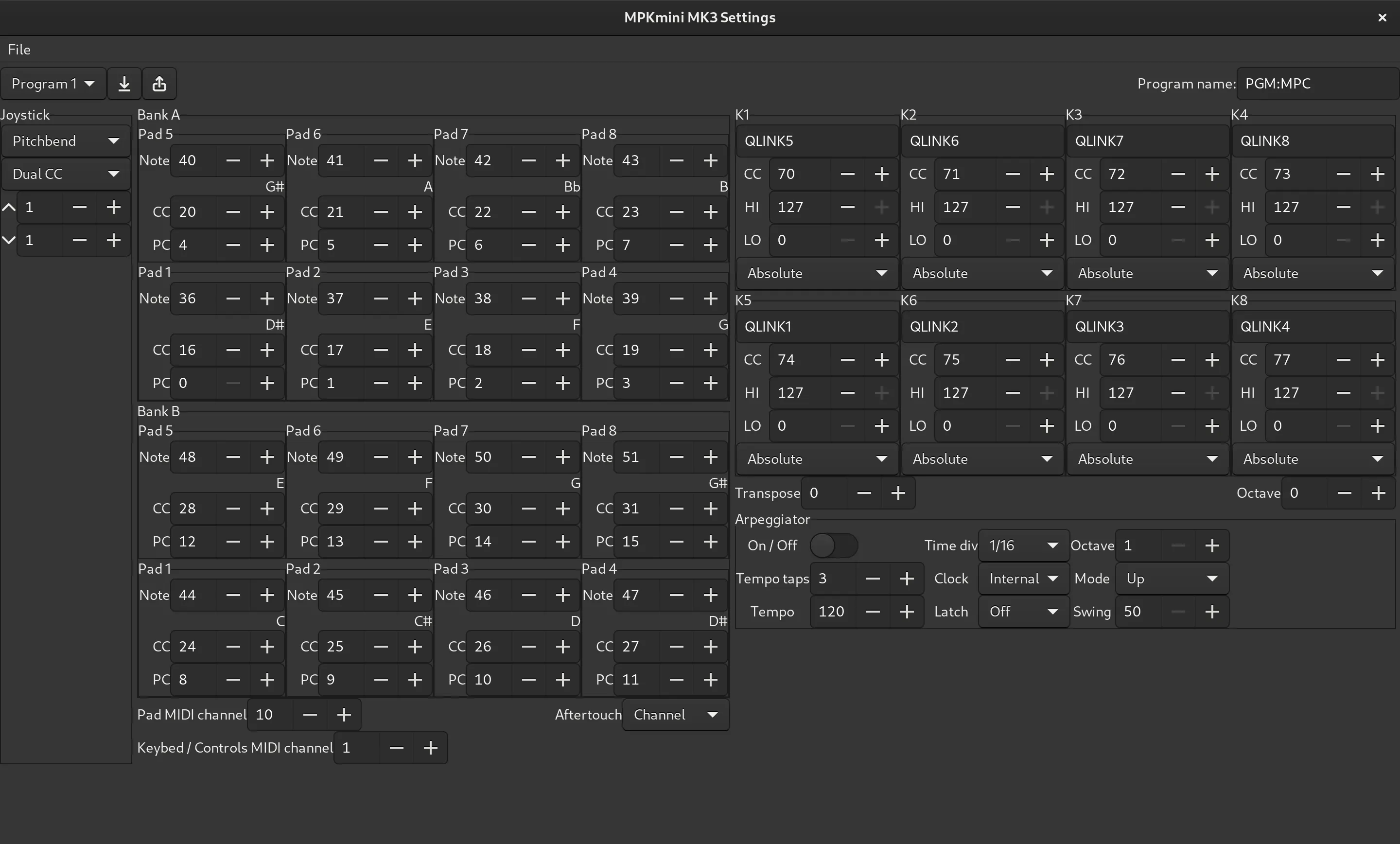Increase Bank B Pad 1 PC with plus

267,679
